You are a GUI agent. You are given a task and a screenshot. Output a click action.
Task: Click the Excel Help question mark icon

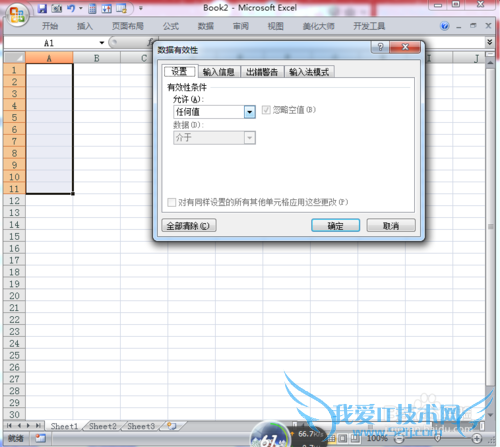coord(445,26)
